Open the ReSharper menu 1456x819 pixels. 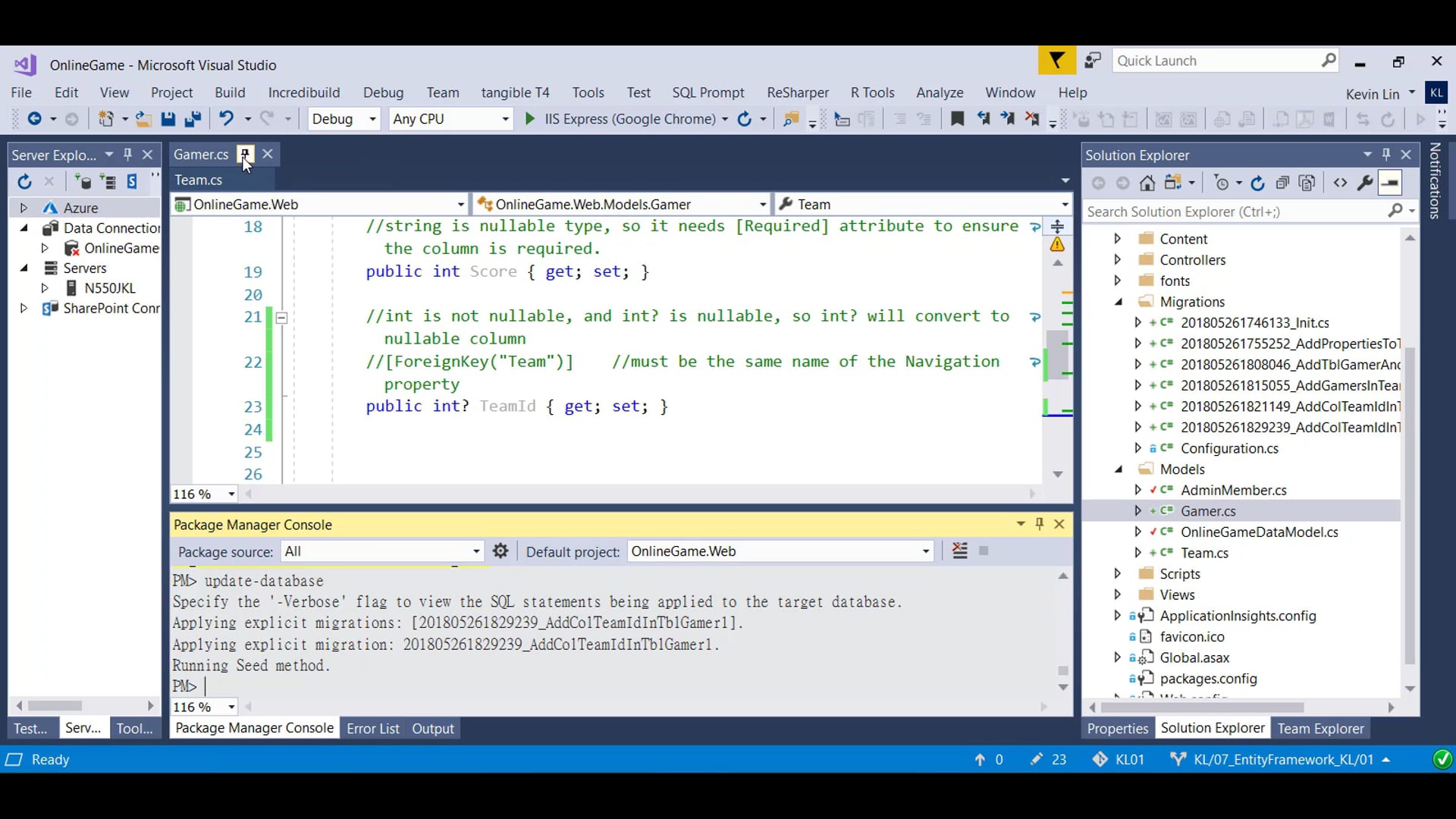(x=797, y=93)
